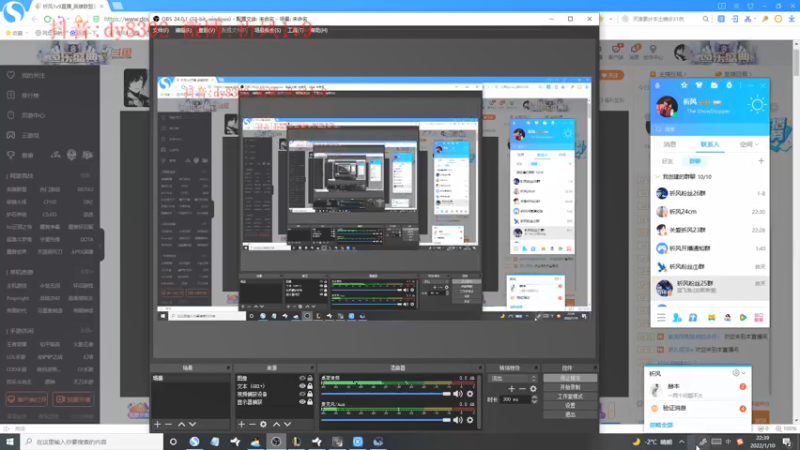Add a new scene in OBS Scenes panel
Screen dimensions: 800x450
(157, 424)
